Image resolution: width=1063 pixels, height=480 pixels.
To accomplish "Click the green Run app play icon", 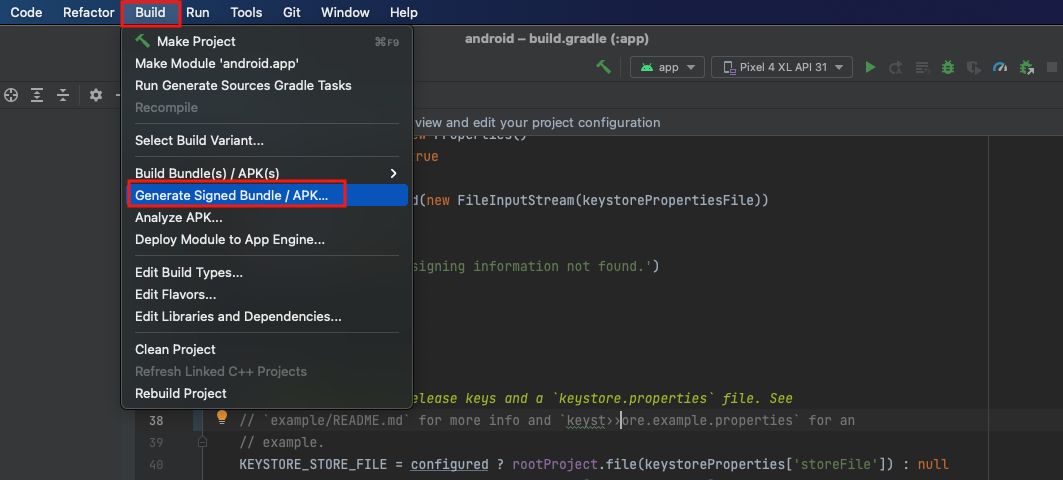I will [870, 67].
